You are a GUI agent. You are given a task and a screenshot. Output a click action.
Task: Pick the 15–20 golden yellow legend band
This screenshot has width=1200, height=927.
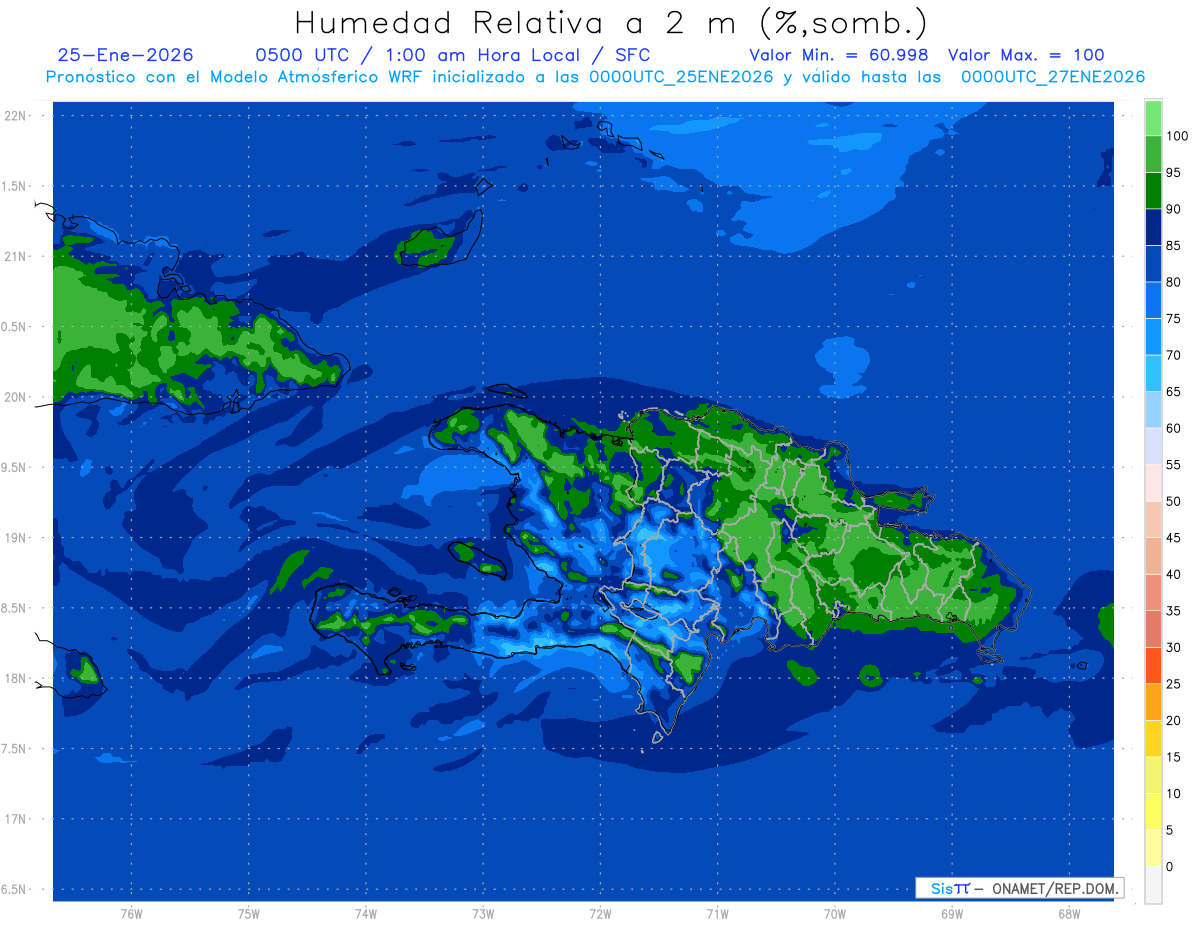point(1153,739)
